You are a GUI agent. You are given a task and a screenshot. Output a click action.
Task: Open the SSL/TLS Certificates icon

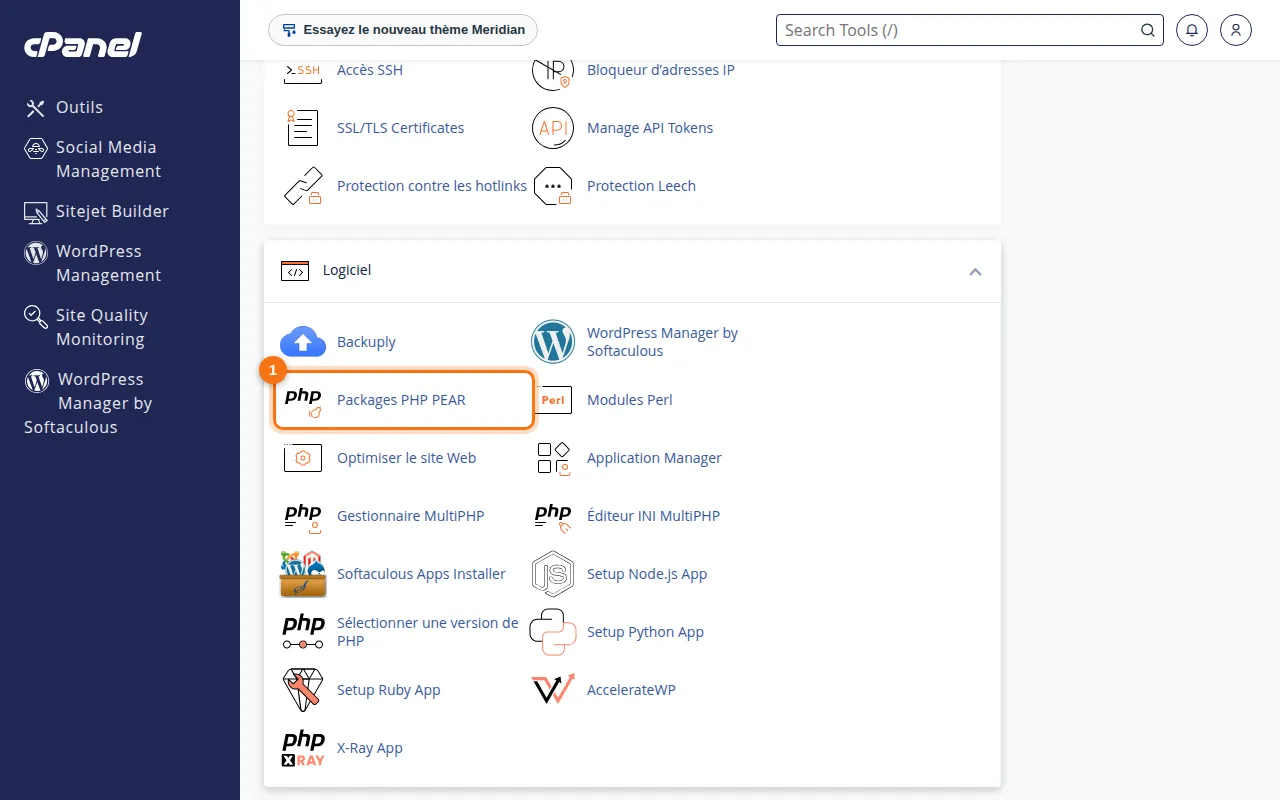[x=302, y=128]
